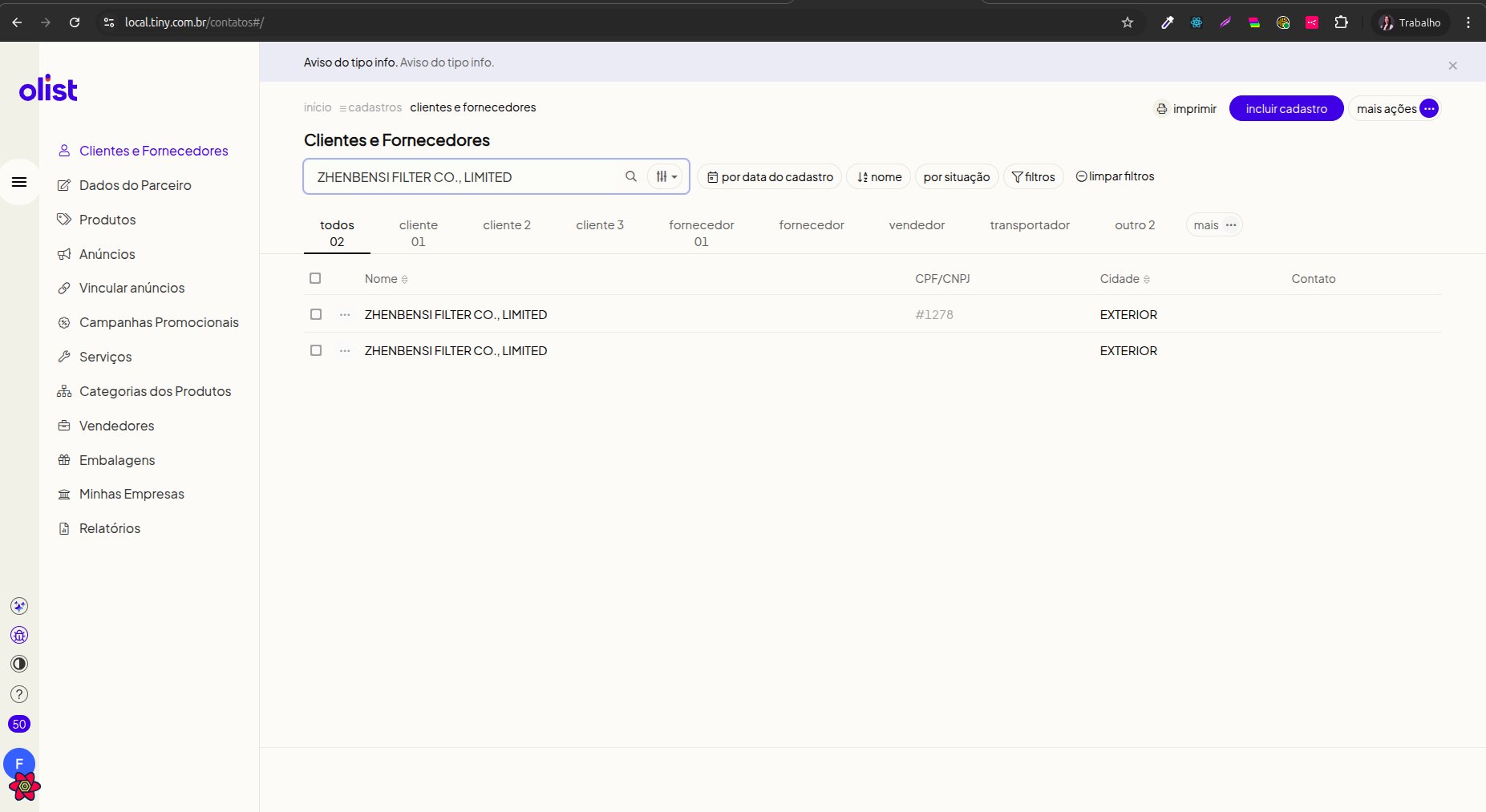Click the Serviços wrench icon

[64, 357]
